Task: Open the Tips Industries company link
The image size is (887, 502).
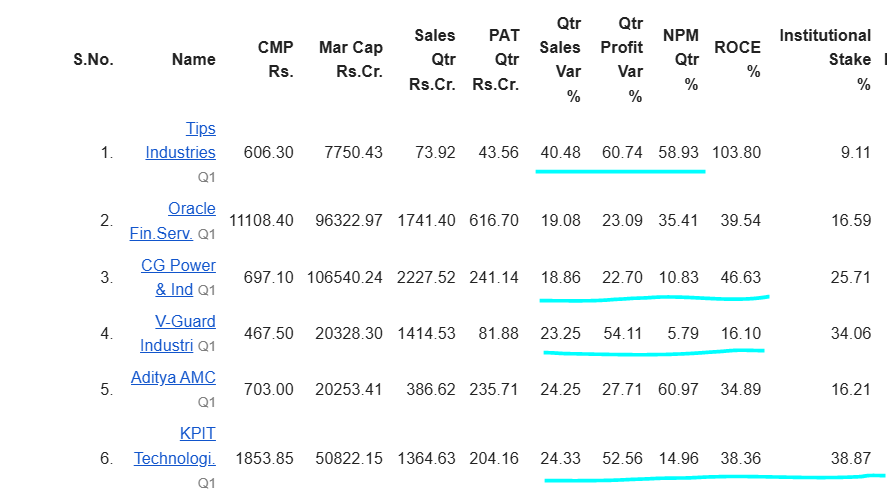Action: pos(180,140)
